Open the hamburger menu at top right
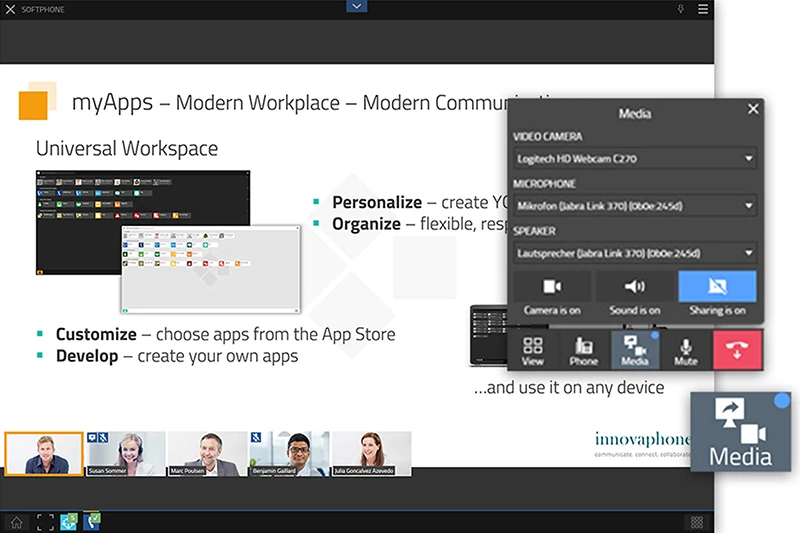 tap(703, 8)
